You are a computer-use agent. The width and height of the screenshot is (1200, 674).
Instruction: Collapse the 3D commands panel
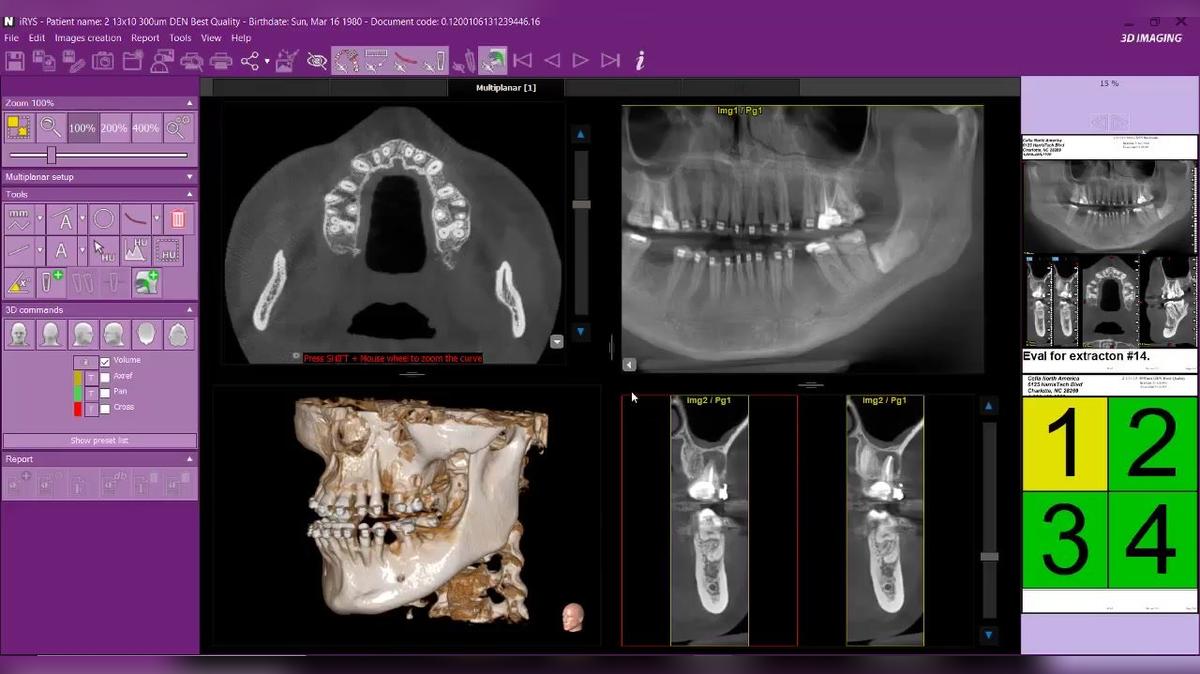coord(189,310)
